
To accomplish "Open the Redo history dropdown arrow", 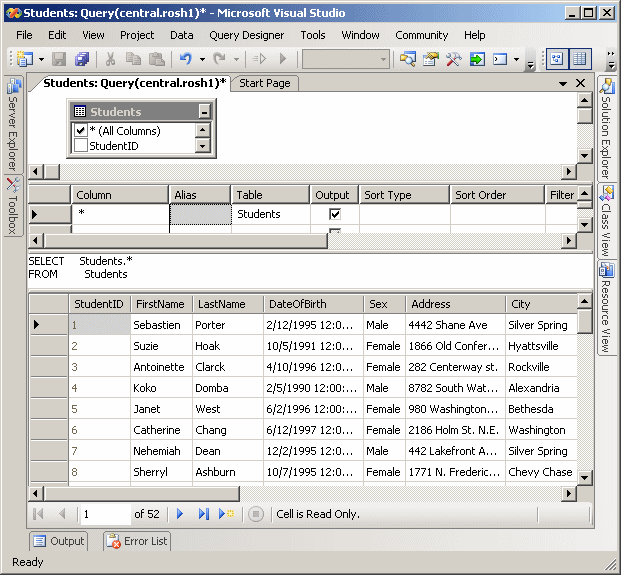I will pos(236,59).
